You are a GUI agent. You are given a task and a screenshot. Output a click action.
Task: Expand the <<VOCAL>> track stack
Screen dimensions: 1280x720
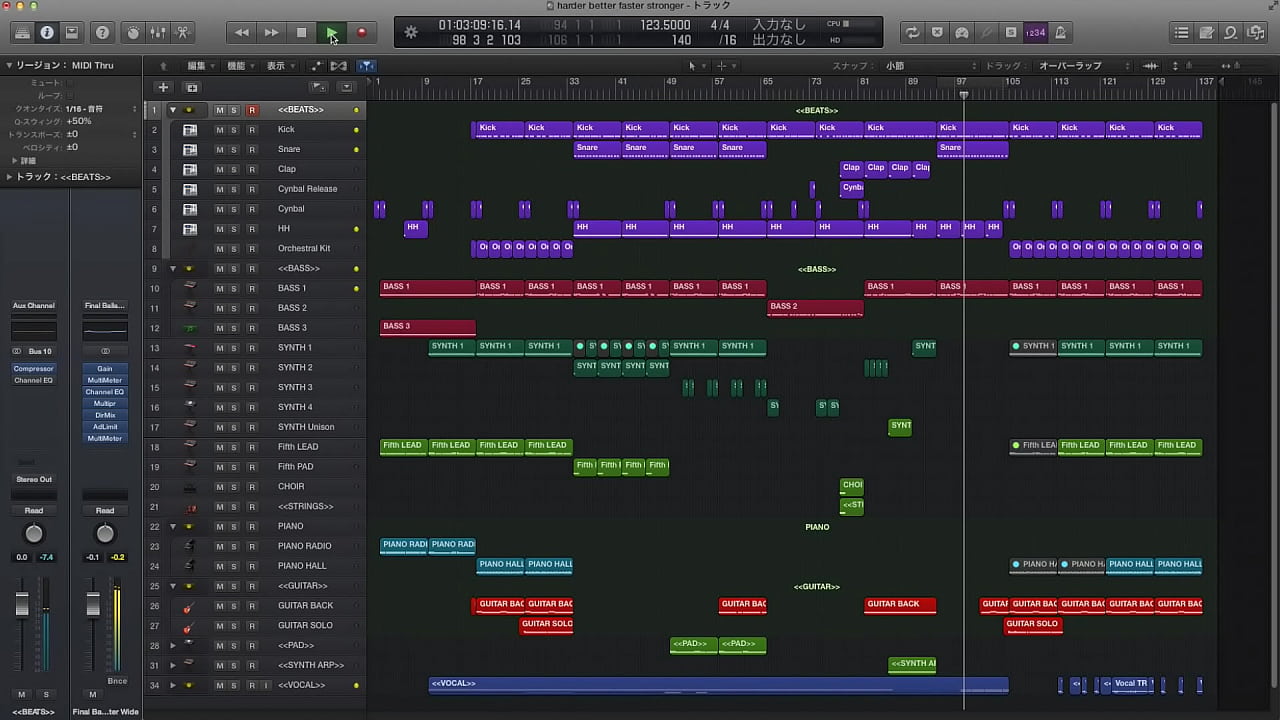tap(173, 685)
